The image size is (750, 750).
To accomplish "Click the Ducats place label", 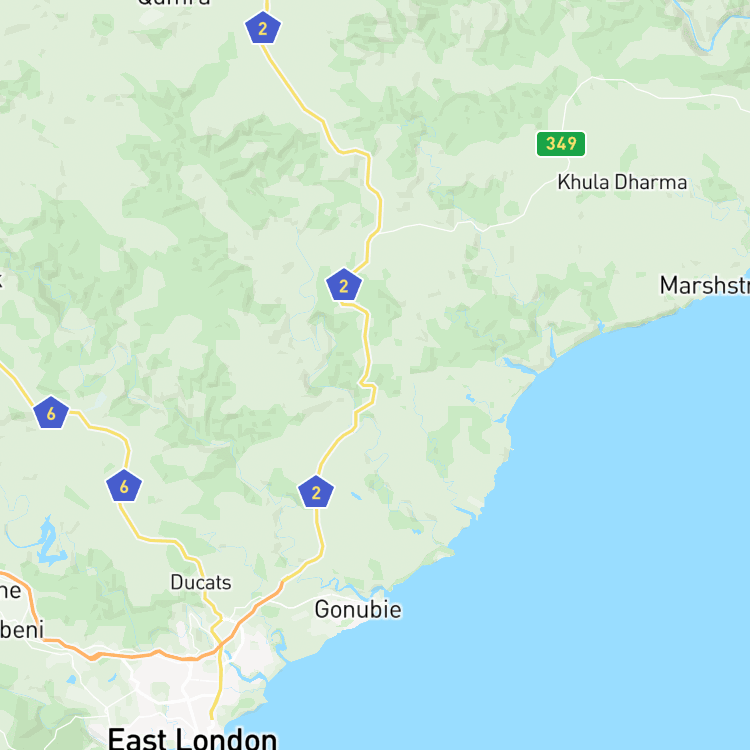I will (x=201, y=582).
